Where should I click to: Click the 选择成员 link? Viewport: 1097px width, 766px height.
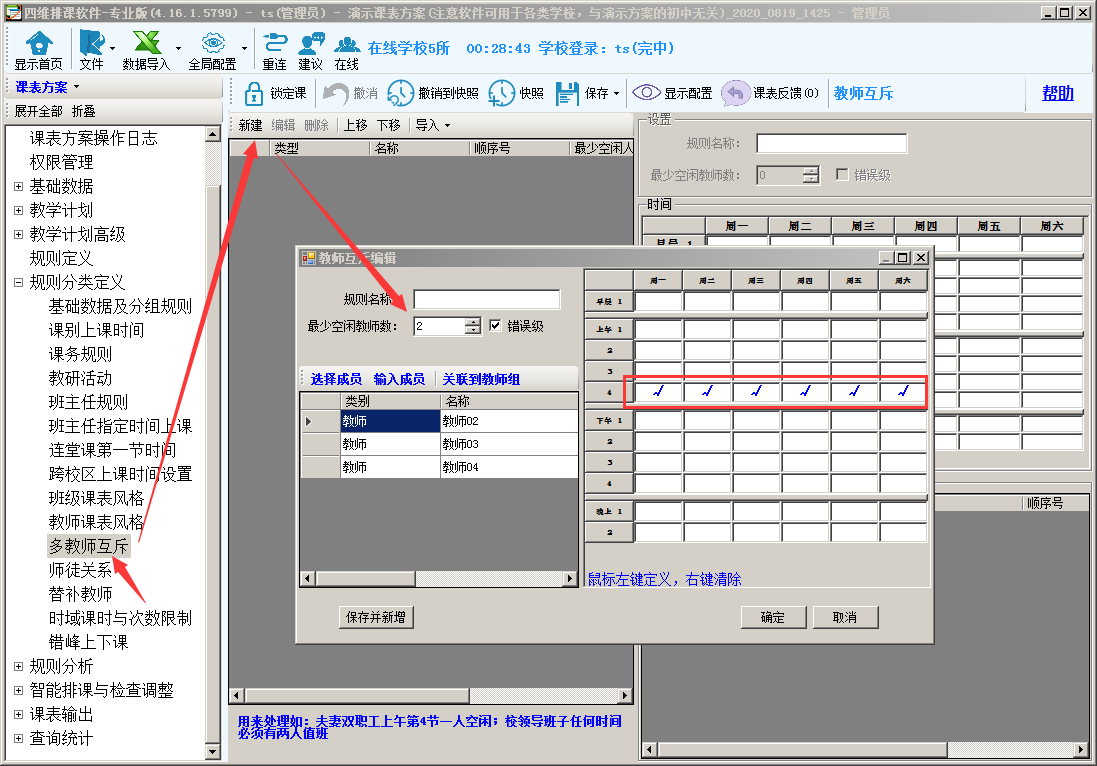point(336,379)
